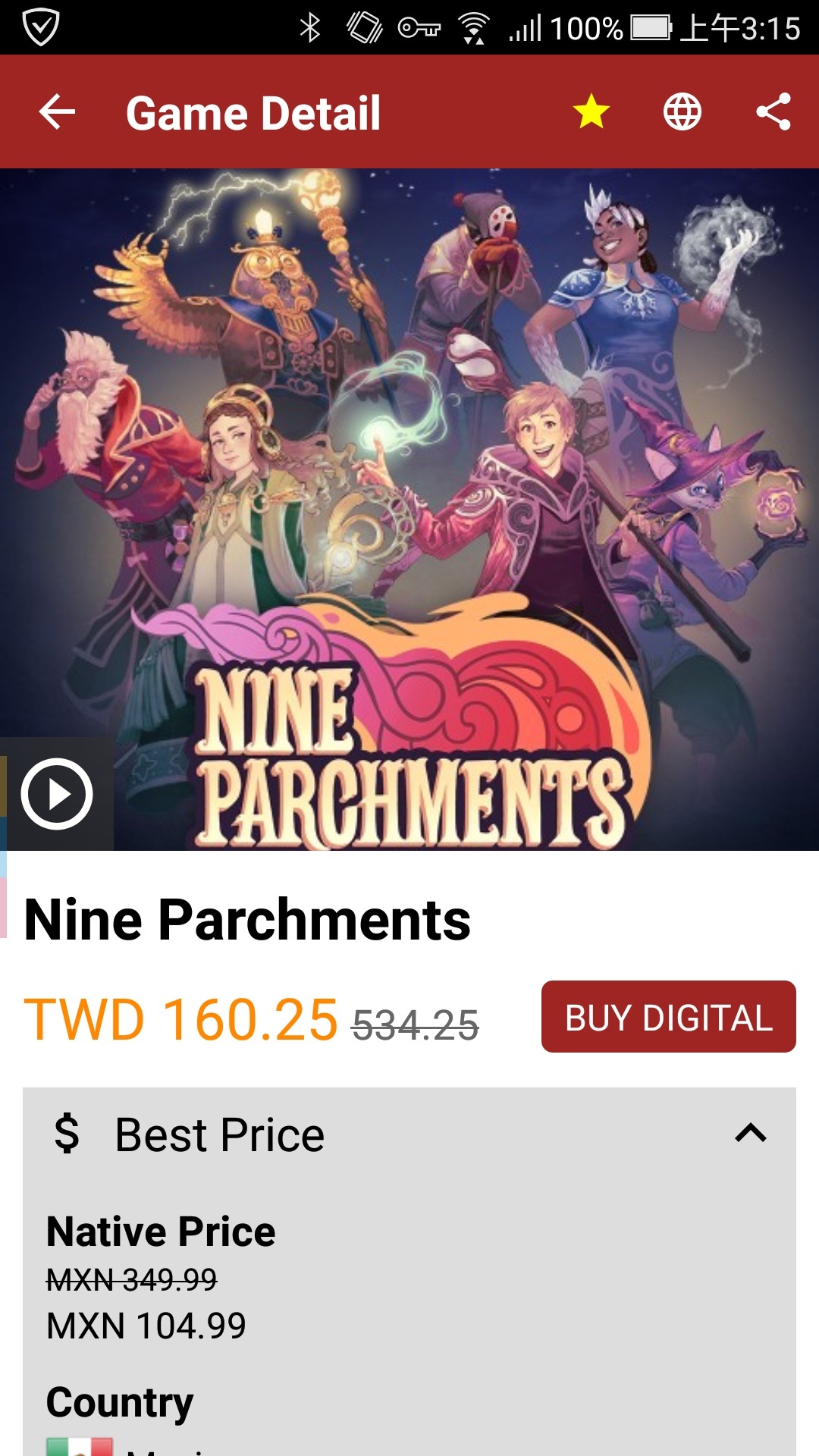
Task: Tap the share icon
Action: [773, 112]
